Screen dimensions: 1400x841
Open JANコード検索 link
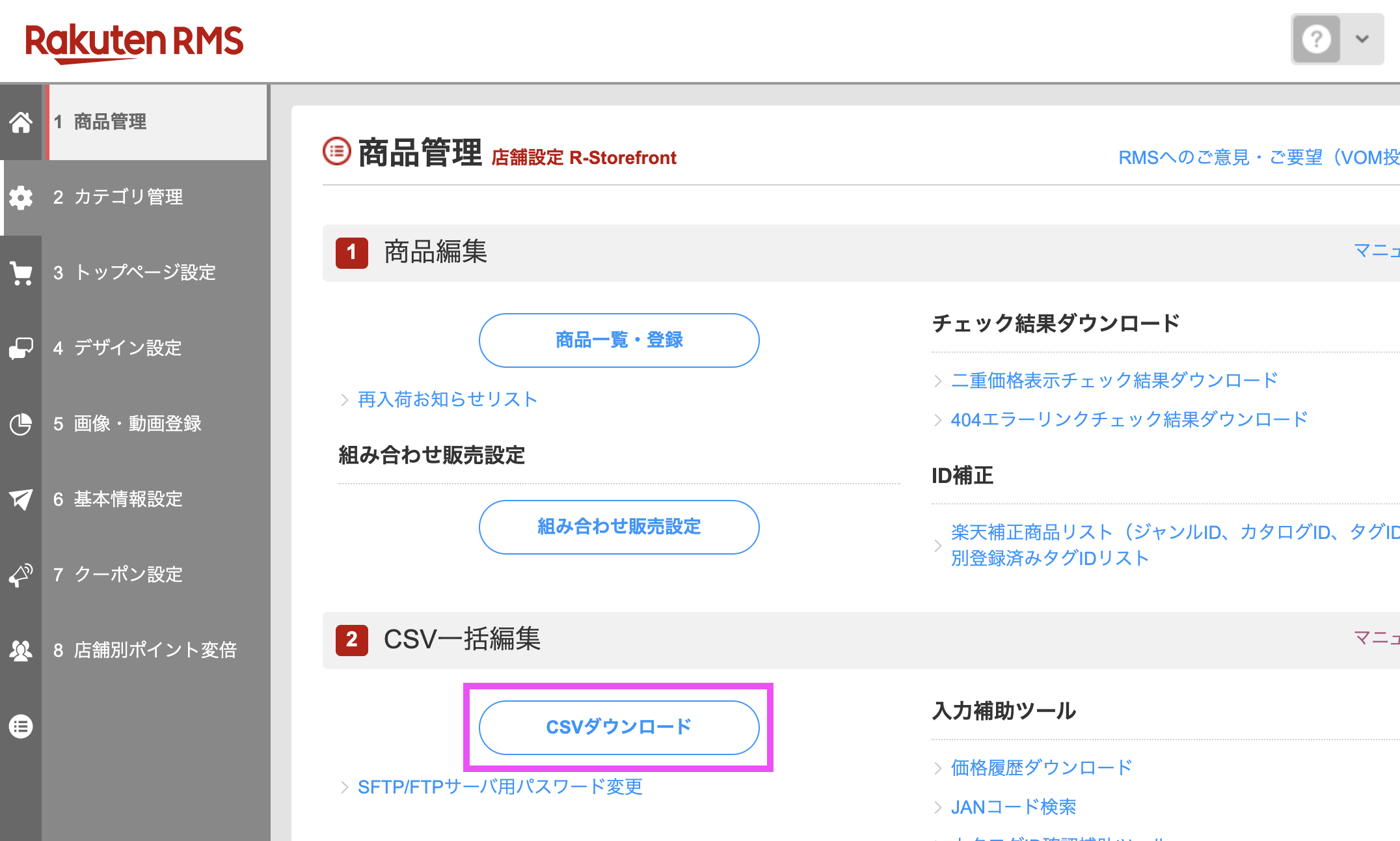[x=1014, y=807]
